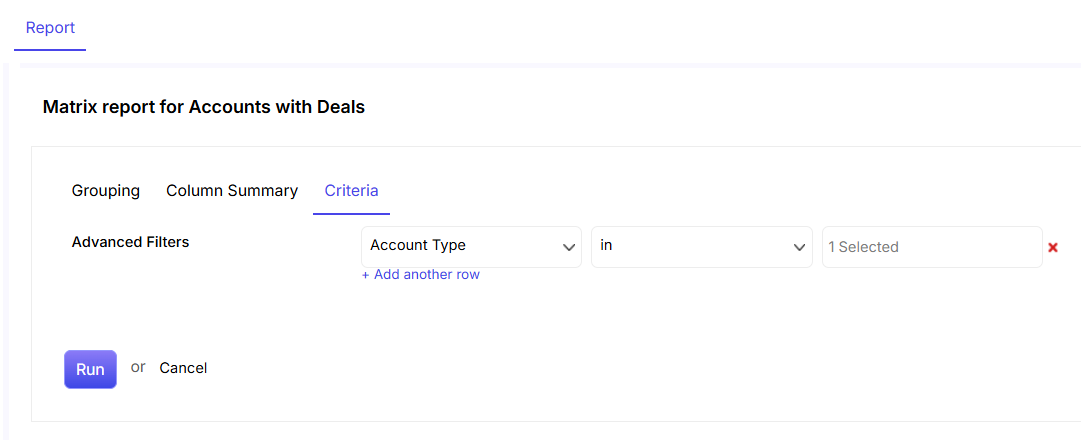Switch to the Column Summary tab
This screenshot has height=440, width=1081.
click(232, 191)
